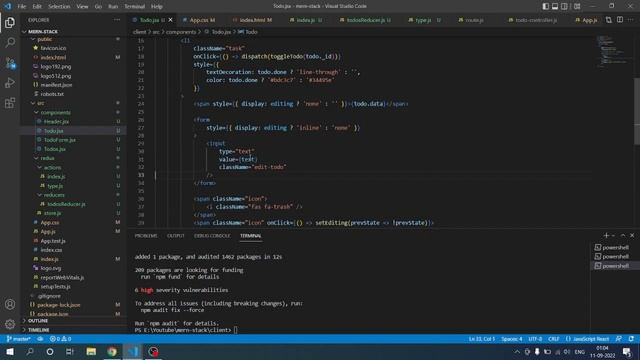The height and width of the screenshot is (360, 640).
Task: Close the Todo.jsx editor tab
Action: click(171, 20)
